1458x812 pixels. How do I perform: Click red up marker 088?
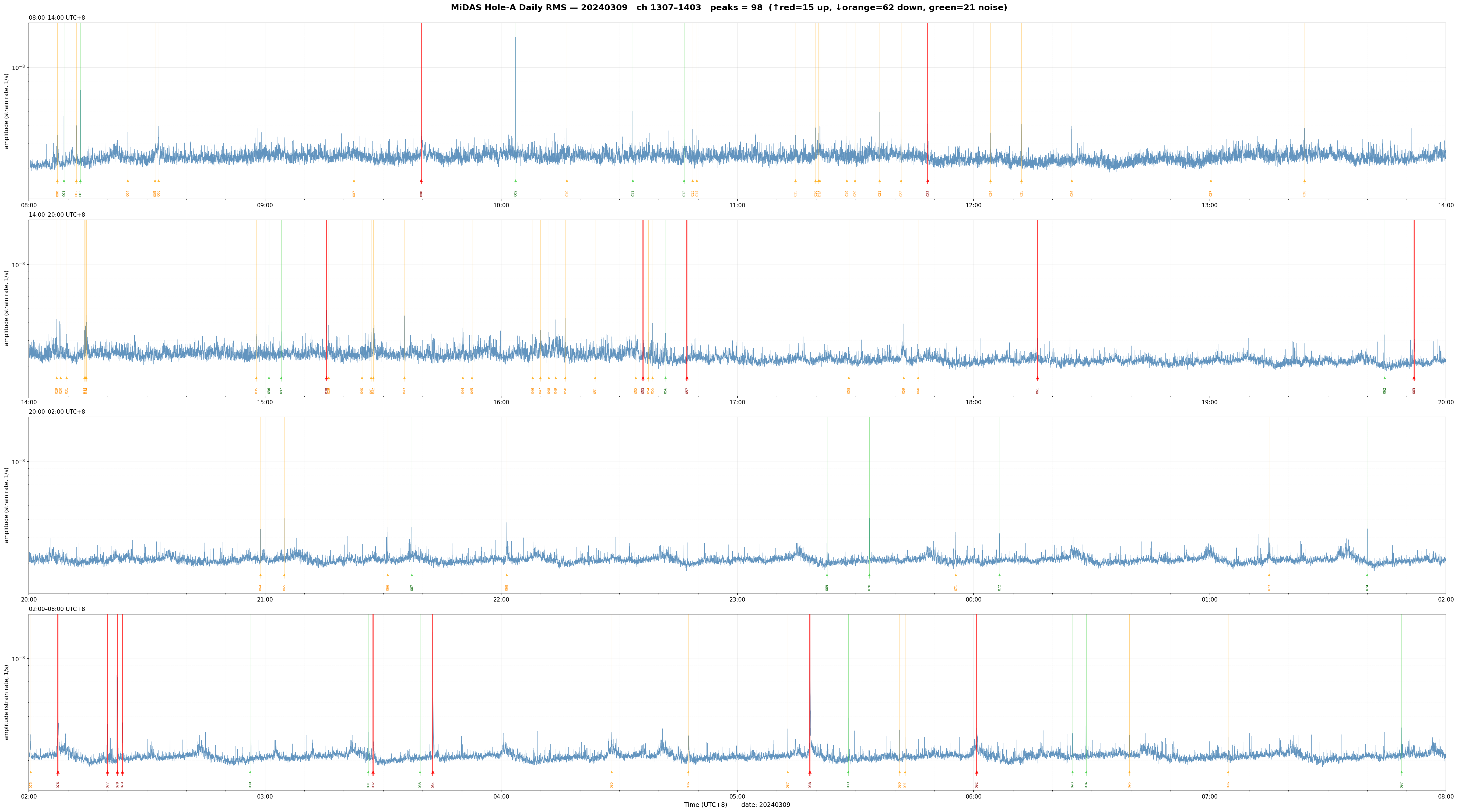tap(810, 772)
